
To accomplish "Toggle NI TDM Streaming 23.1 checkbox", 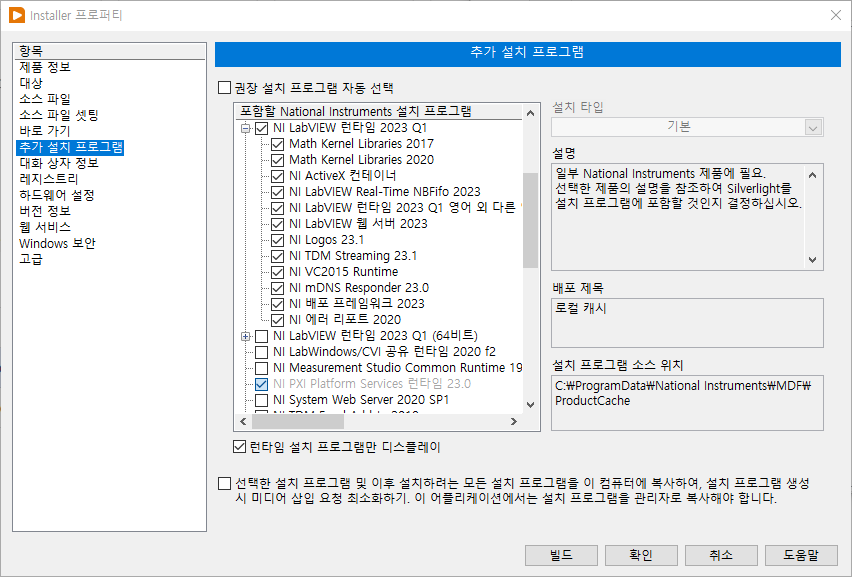I will pos(278,256).
